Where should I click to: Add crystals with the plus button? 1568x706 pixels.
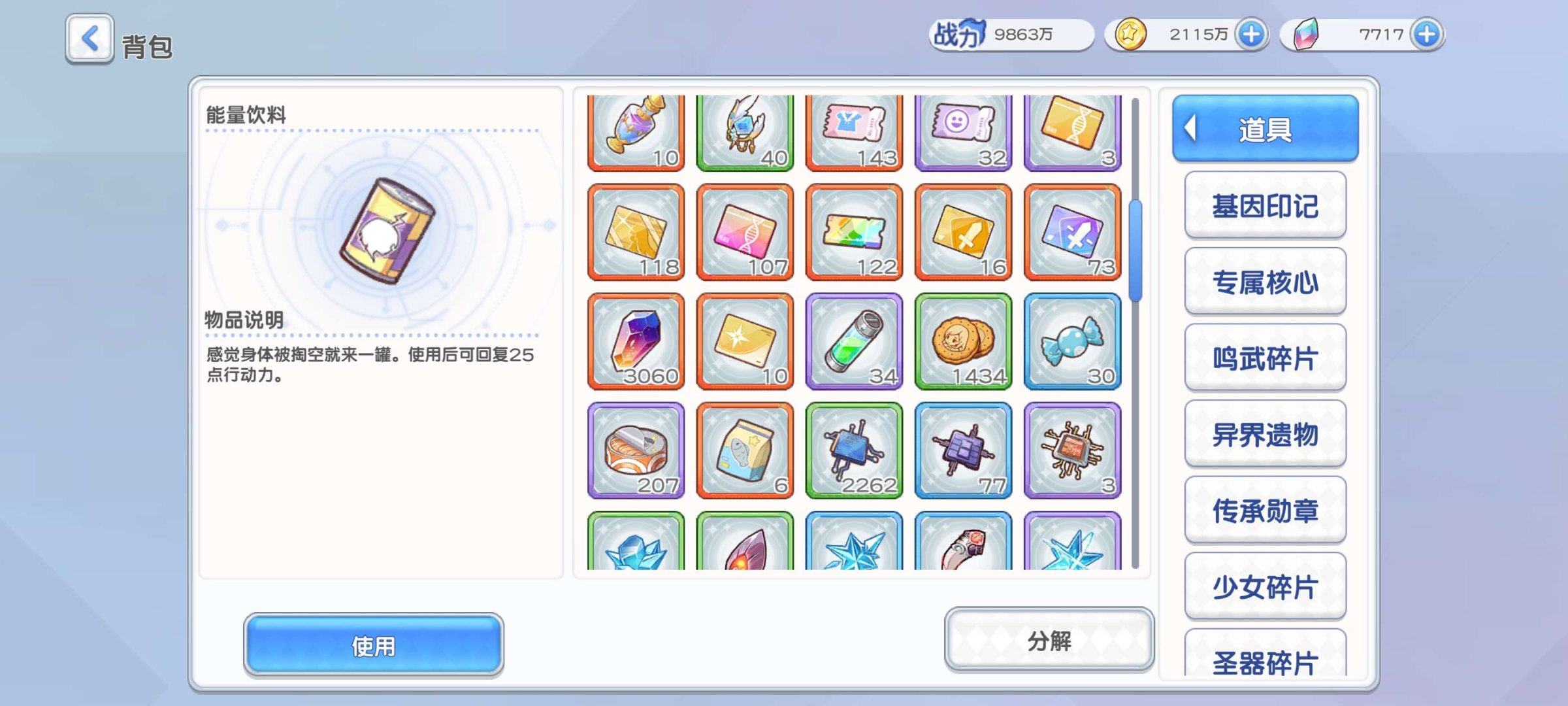[x=1426, y=34]
